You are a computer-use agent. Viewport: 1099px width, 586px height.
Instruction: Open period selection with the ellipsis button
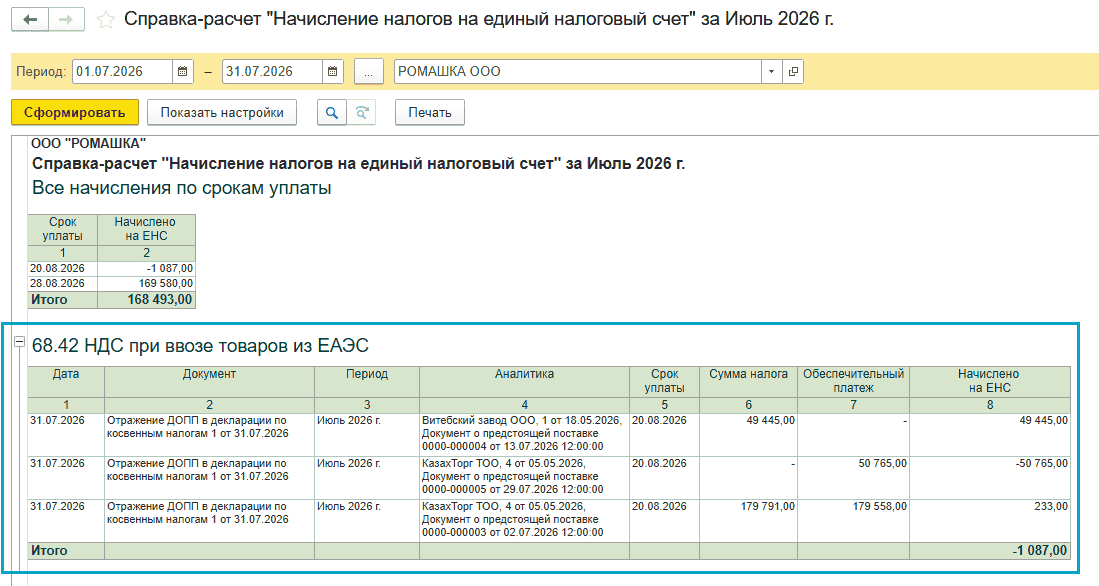(x=369, y=71)
